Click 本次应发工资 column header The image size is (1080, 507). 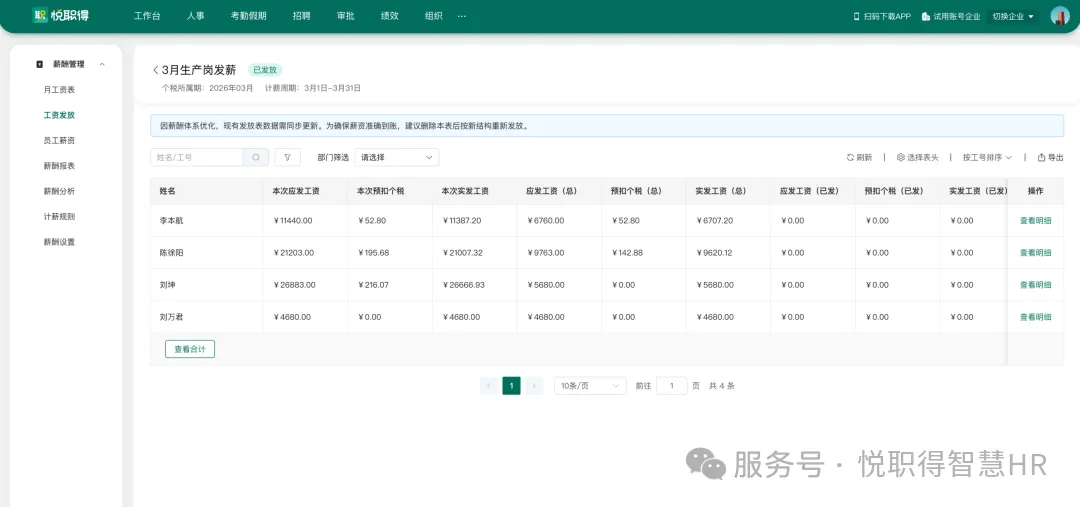[x=295, y=191]
